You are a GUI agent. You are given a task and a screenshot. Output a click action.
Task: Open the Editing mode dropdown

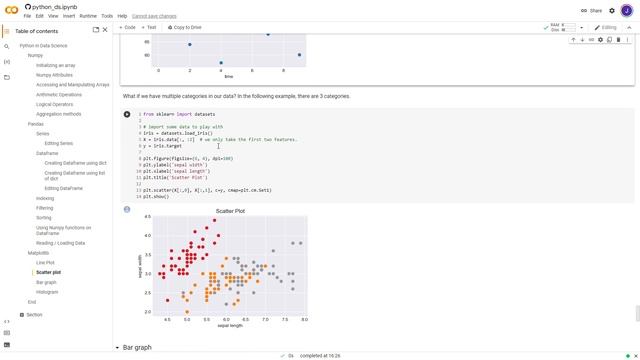(605, 27)
